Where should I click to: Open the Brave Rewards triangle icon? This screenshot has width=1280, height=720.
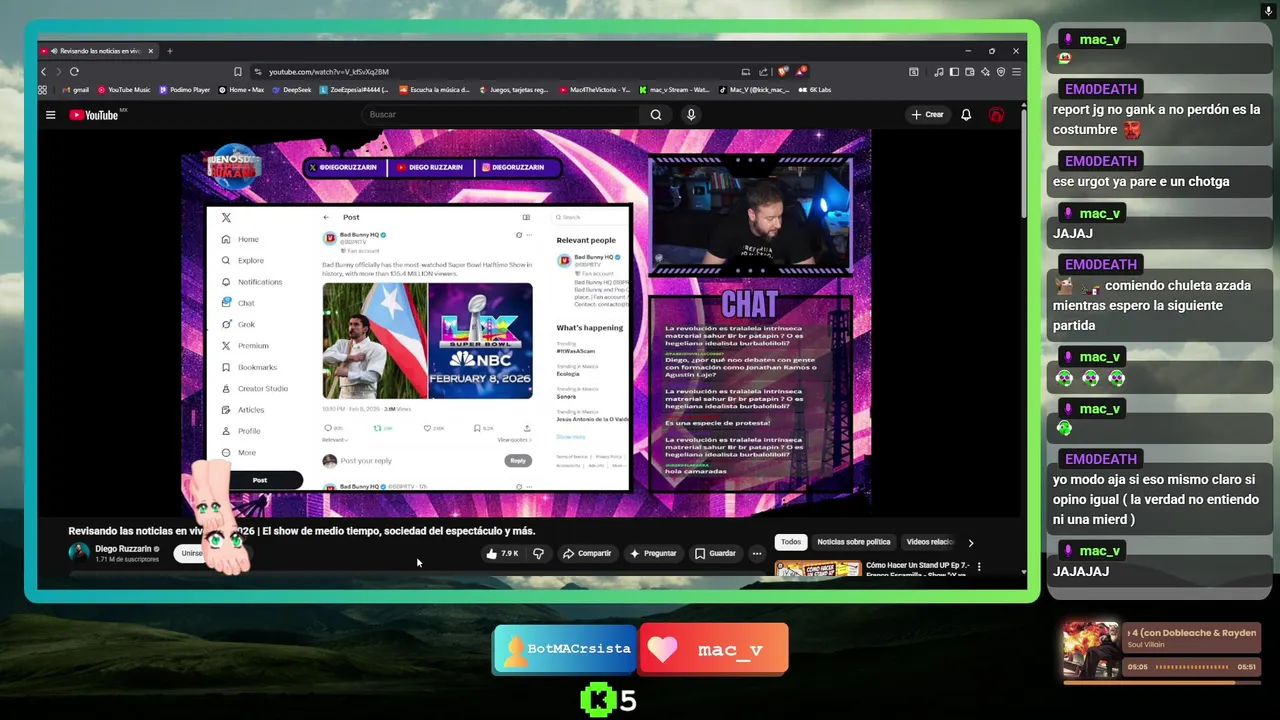tap(801, 72)
